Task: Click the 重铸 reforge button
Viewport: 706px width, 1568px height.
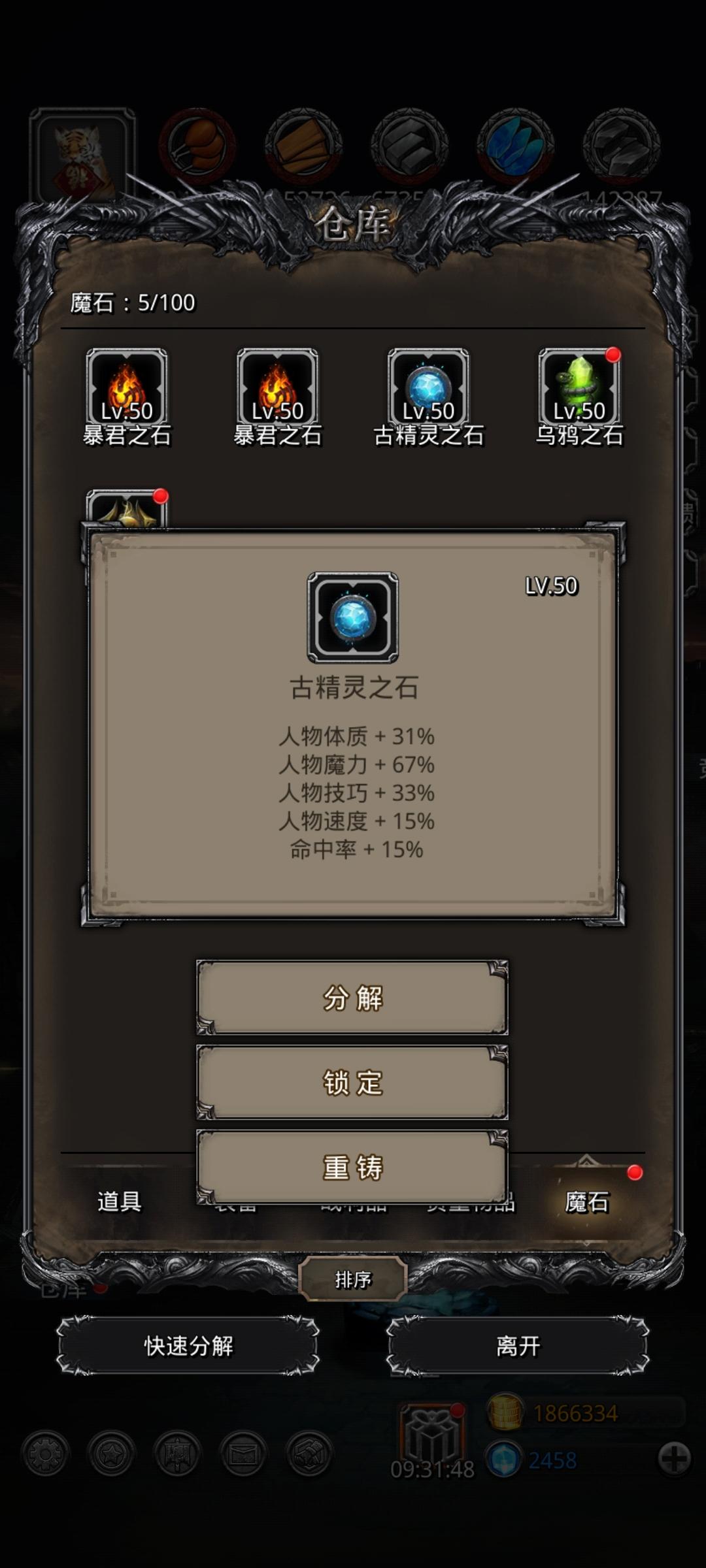Action: pyautogui.click(x=352, y=1168)
